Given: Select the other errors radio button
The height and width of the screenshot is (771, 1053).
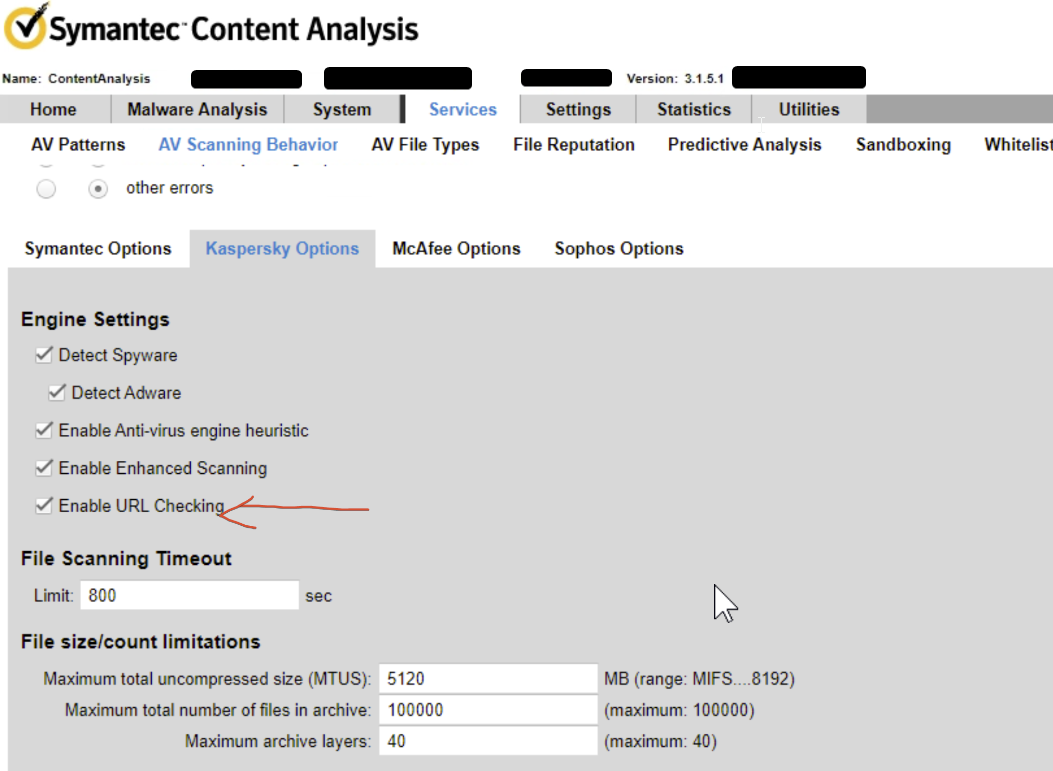Looking at the screenshot, I should [98, 188].
